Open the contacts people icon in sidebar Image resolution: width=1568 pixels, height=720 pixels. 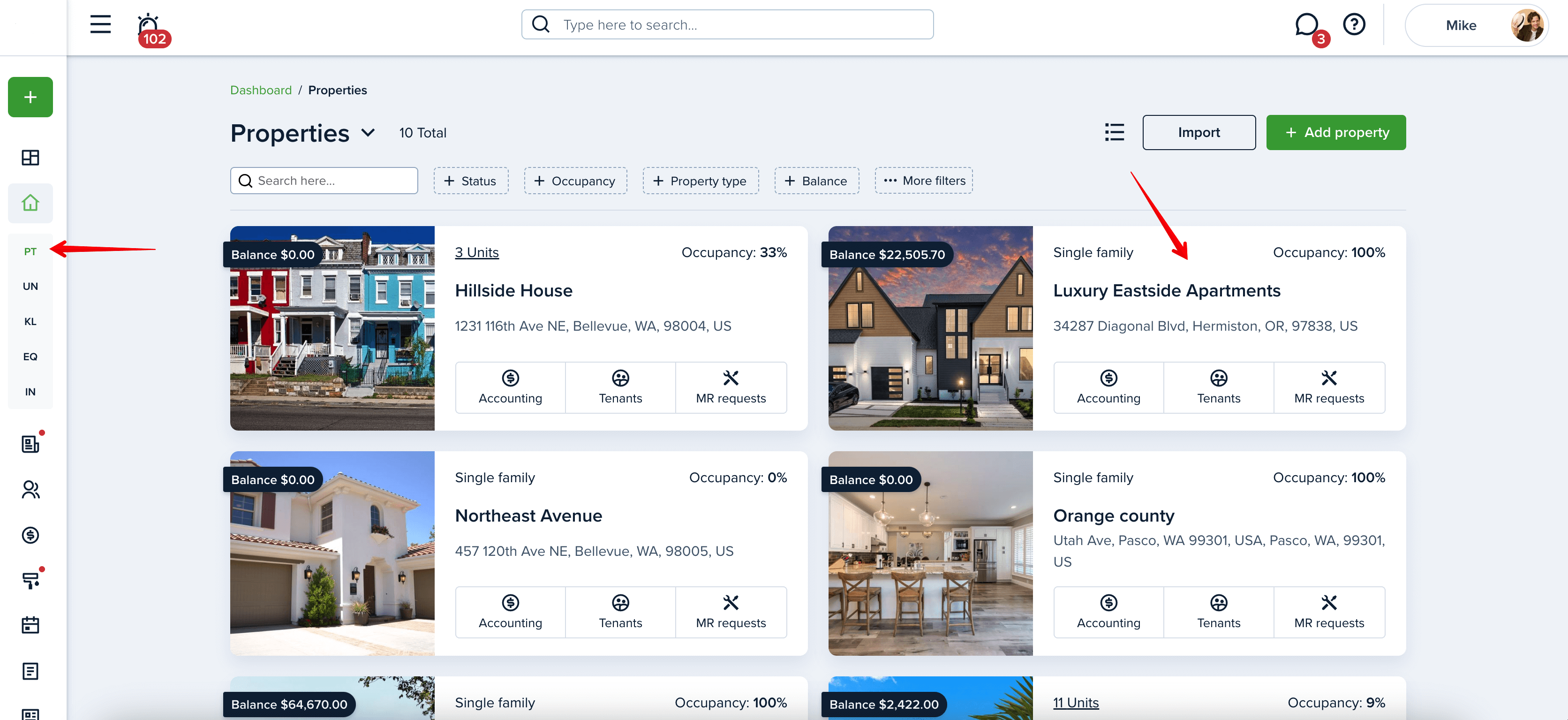30,490
